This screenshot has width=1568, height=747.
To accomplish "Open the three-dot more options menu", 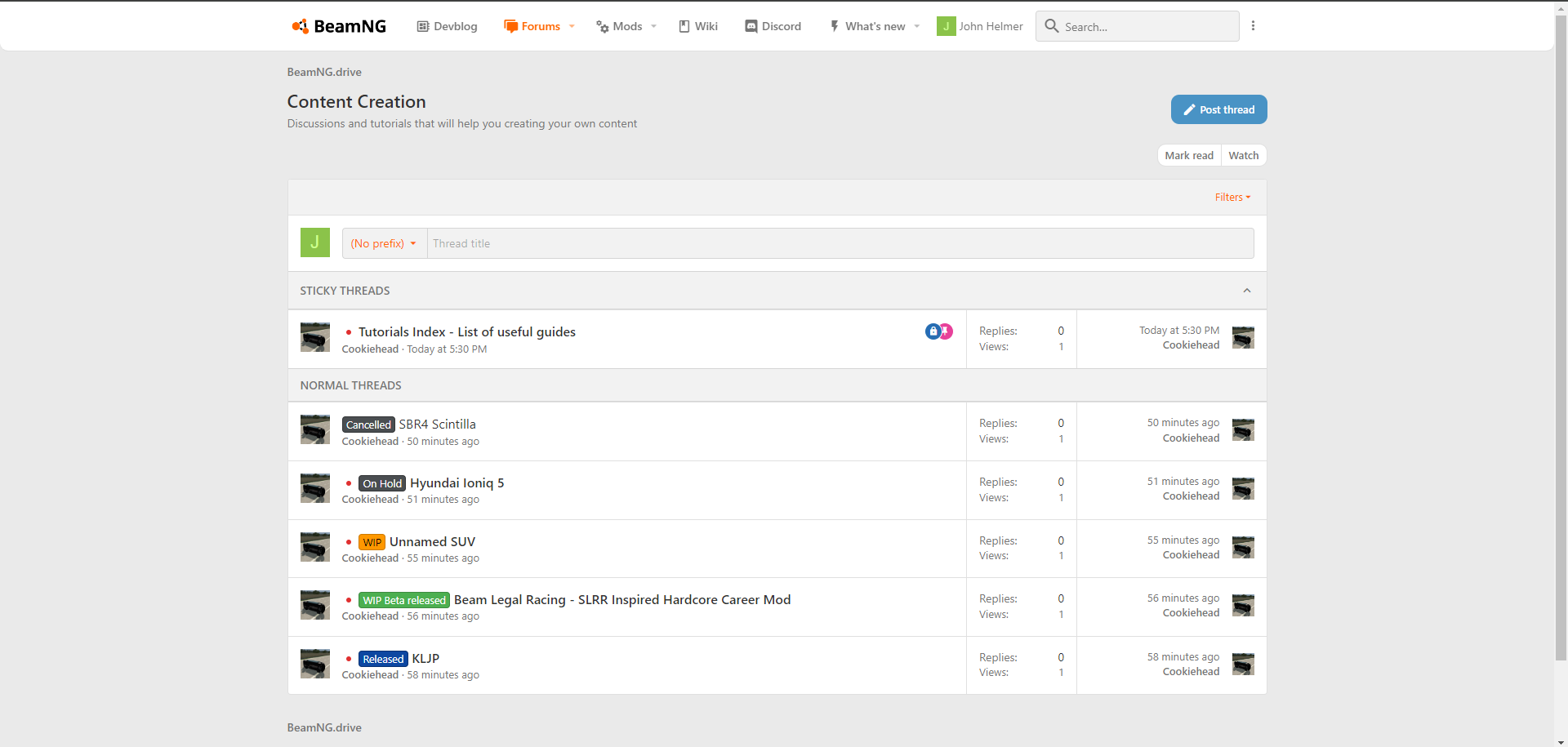I will [x=1253, y=26].
